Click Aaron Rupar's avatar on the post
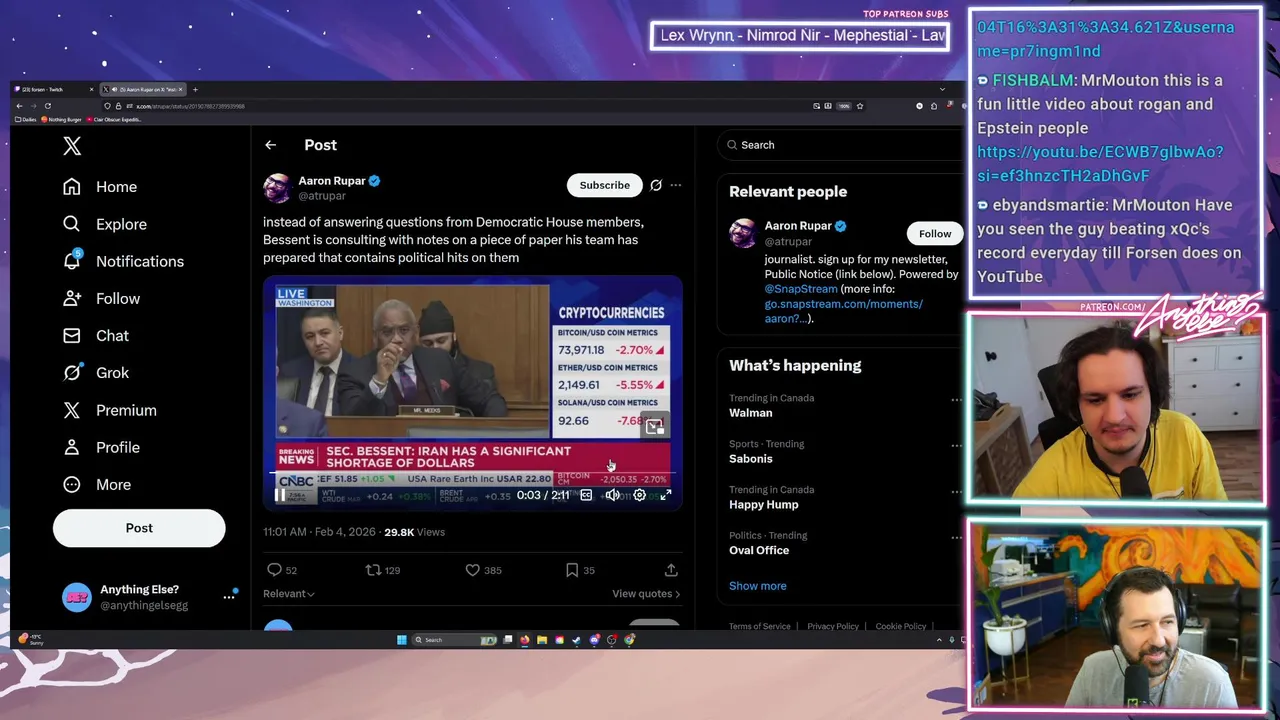The height and width of the screenshot is (720, 1280). tap(277, 188)
